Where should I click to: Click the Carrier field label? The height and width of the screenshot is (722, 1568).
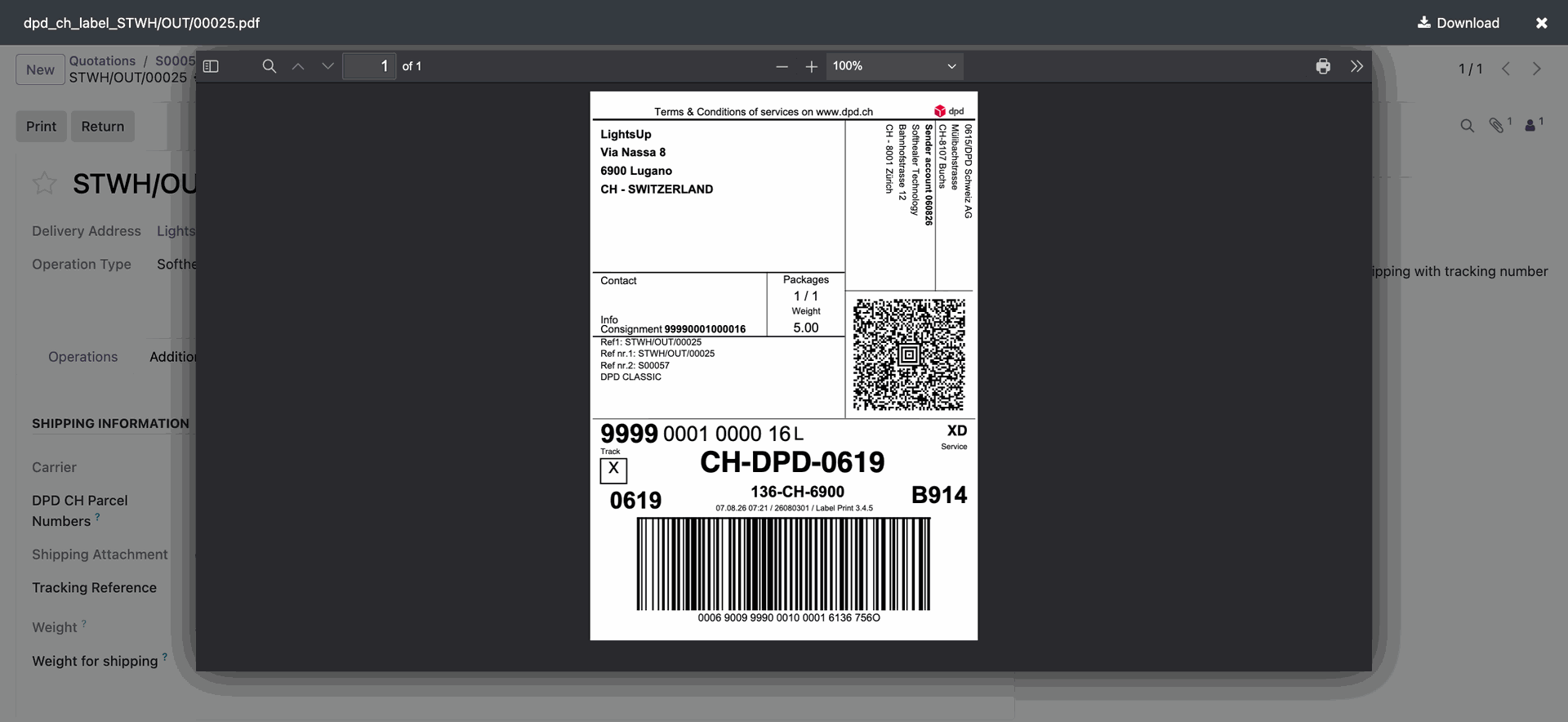tap(54, 467)
